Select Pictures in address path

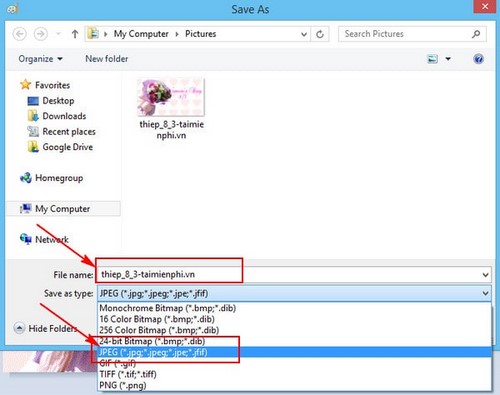[201, 34]
